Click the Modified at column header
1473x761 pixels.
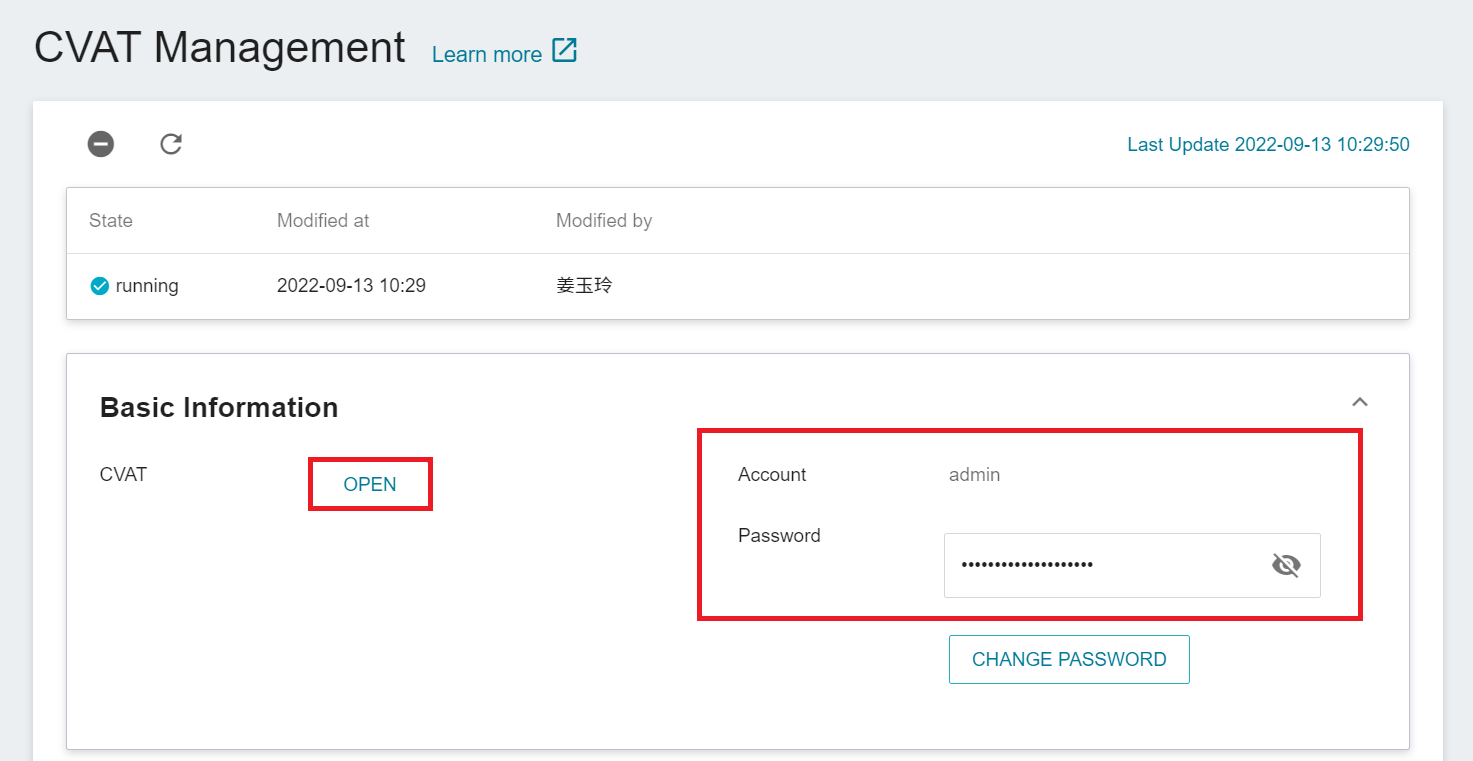coord(323,220)
